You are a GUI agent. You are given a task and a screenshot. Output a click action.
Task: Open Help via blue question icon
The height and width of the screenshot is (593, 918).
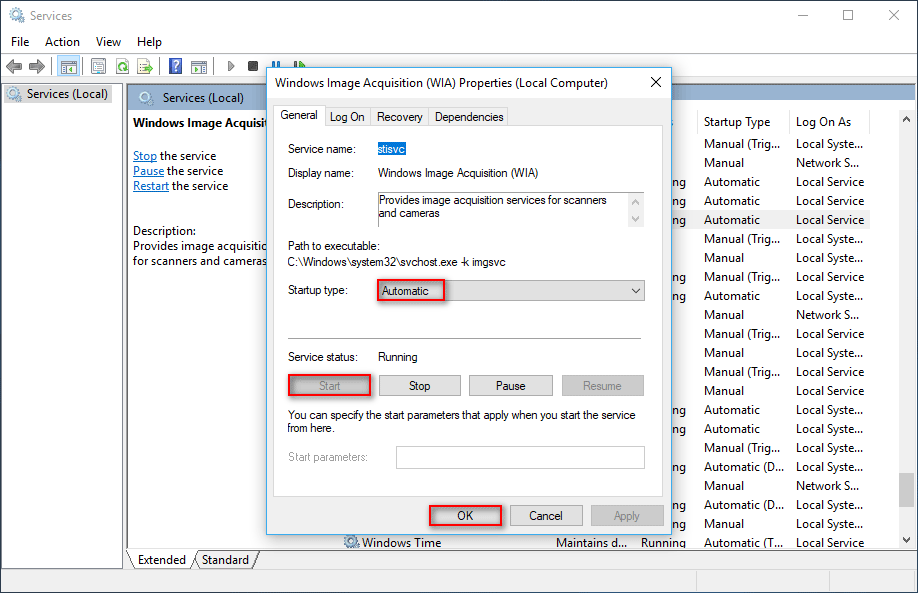pos(175,66)
